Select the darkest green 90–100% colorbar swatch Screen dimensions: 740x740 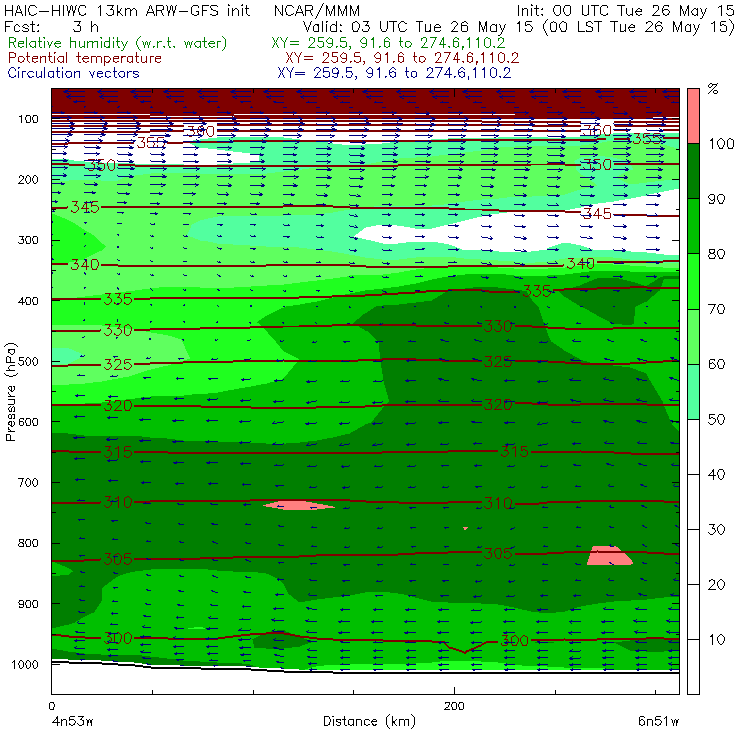tap(693, 171)
